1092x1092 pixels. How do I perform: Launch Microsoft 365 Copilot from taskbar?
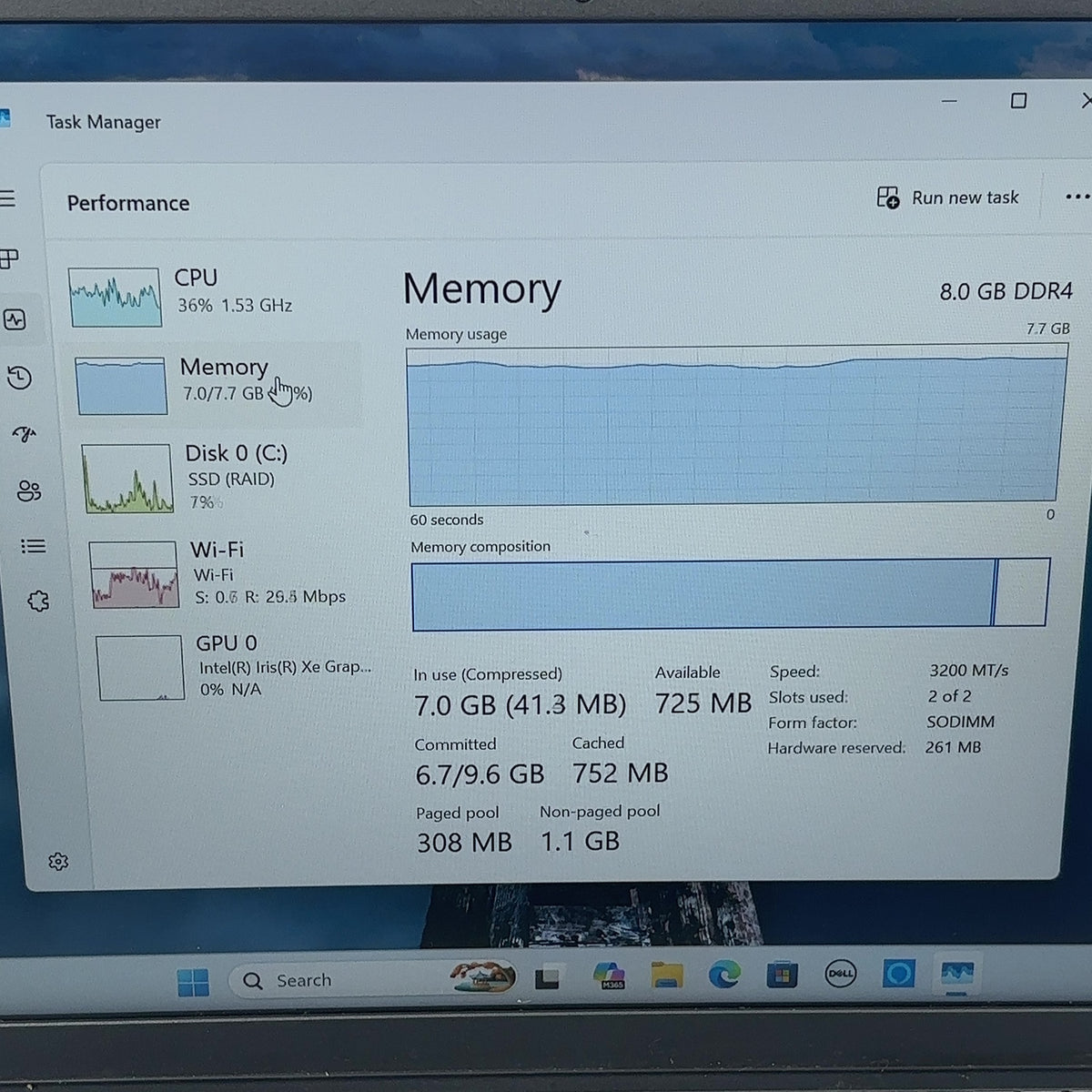coord(609,976)
